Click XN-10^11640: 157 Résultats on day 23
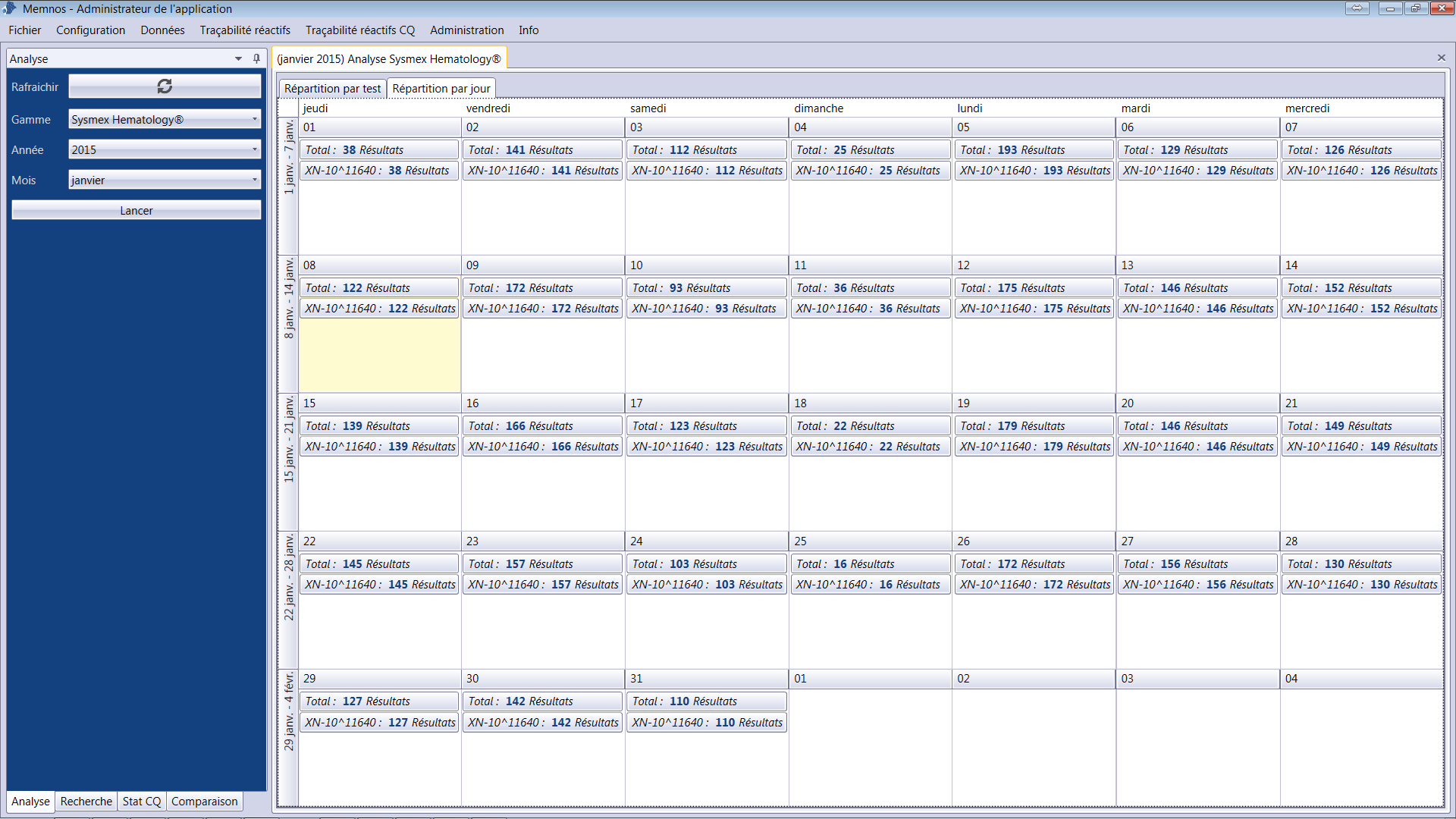 [x=543, y=584]
